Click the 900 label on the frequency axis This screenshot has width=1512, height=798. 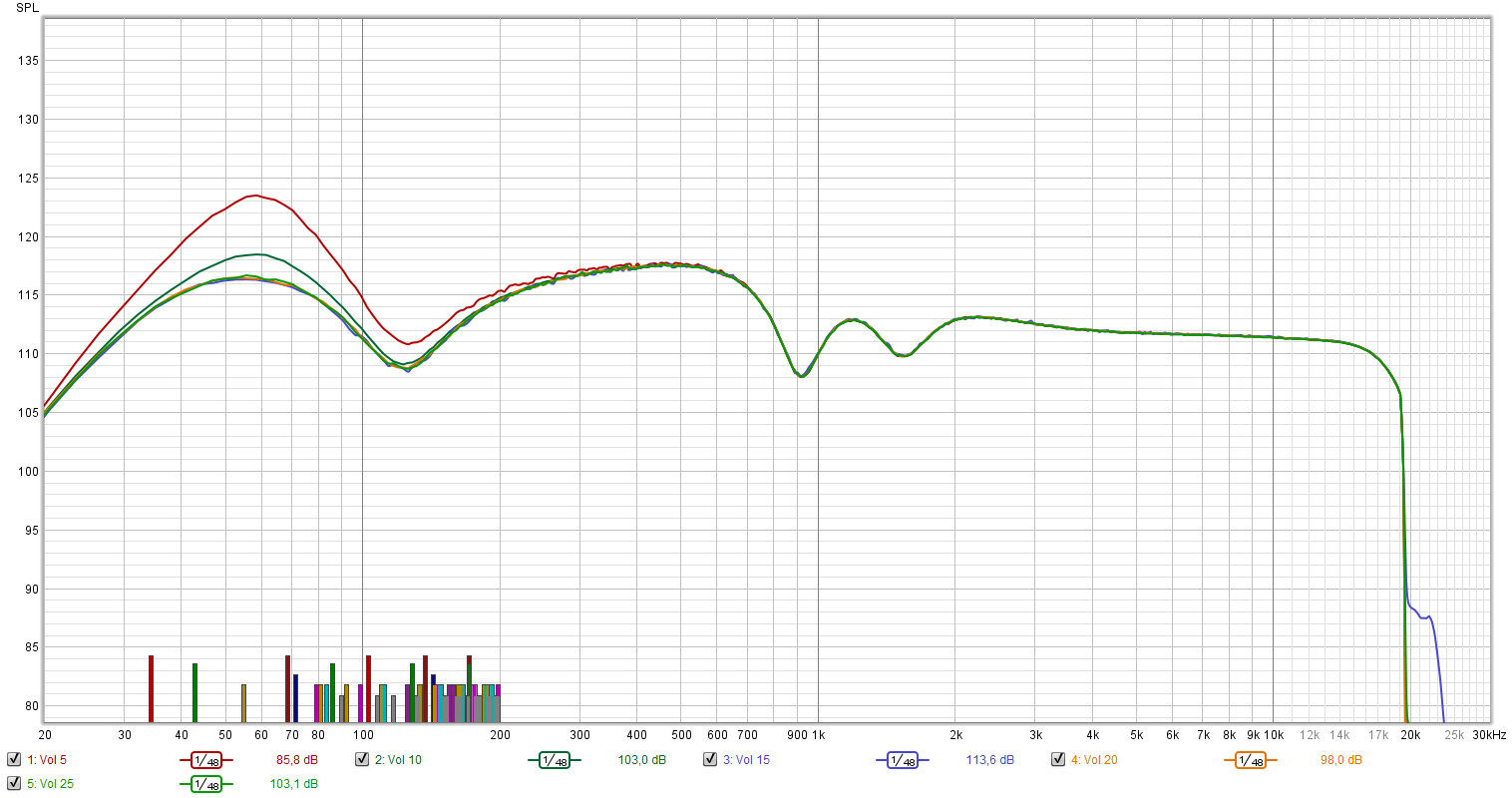click(797, 735)
